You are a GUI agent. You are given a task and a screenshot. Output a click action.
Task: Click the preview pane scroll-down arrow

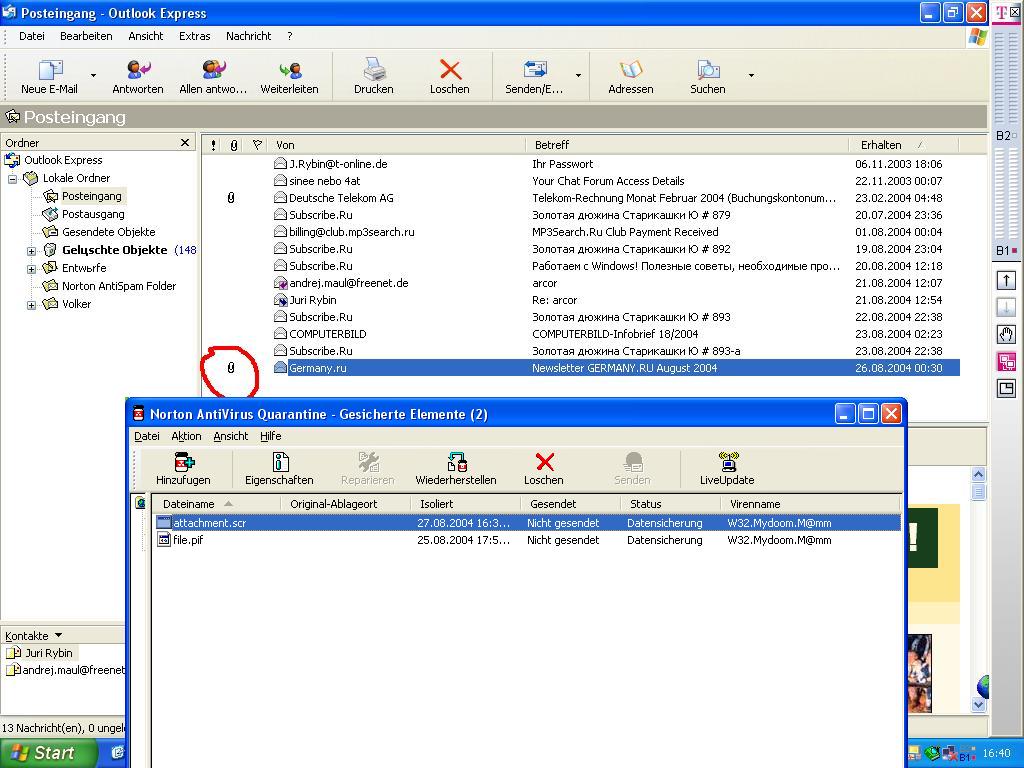(x=978, y=705)
